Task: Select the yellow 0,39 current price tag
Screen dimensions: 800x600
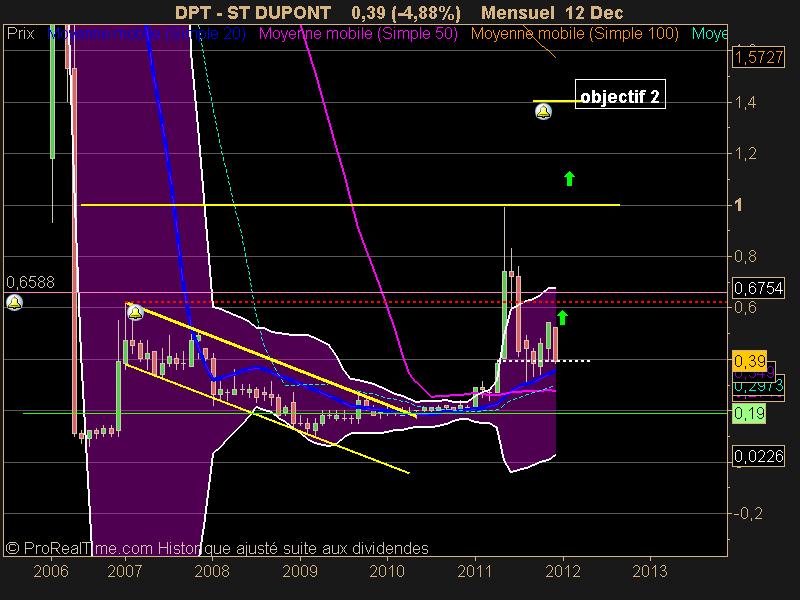Action: (x=749, y=361)
